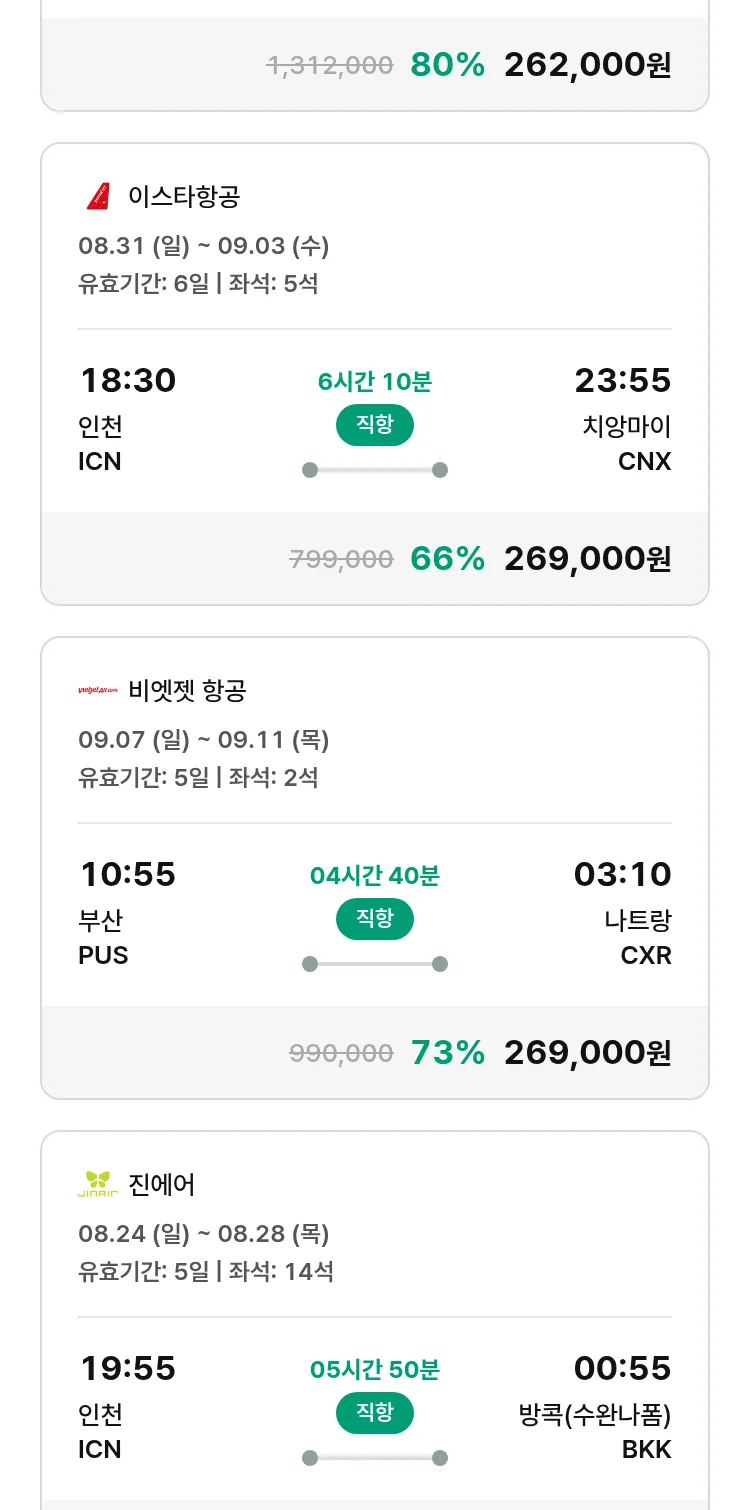Tap the route line under Chiang Mai flight
This screenshot has height=1510, width=750.
pos(375,470)
